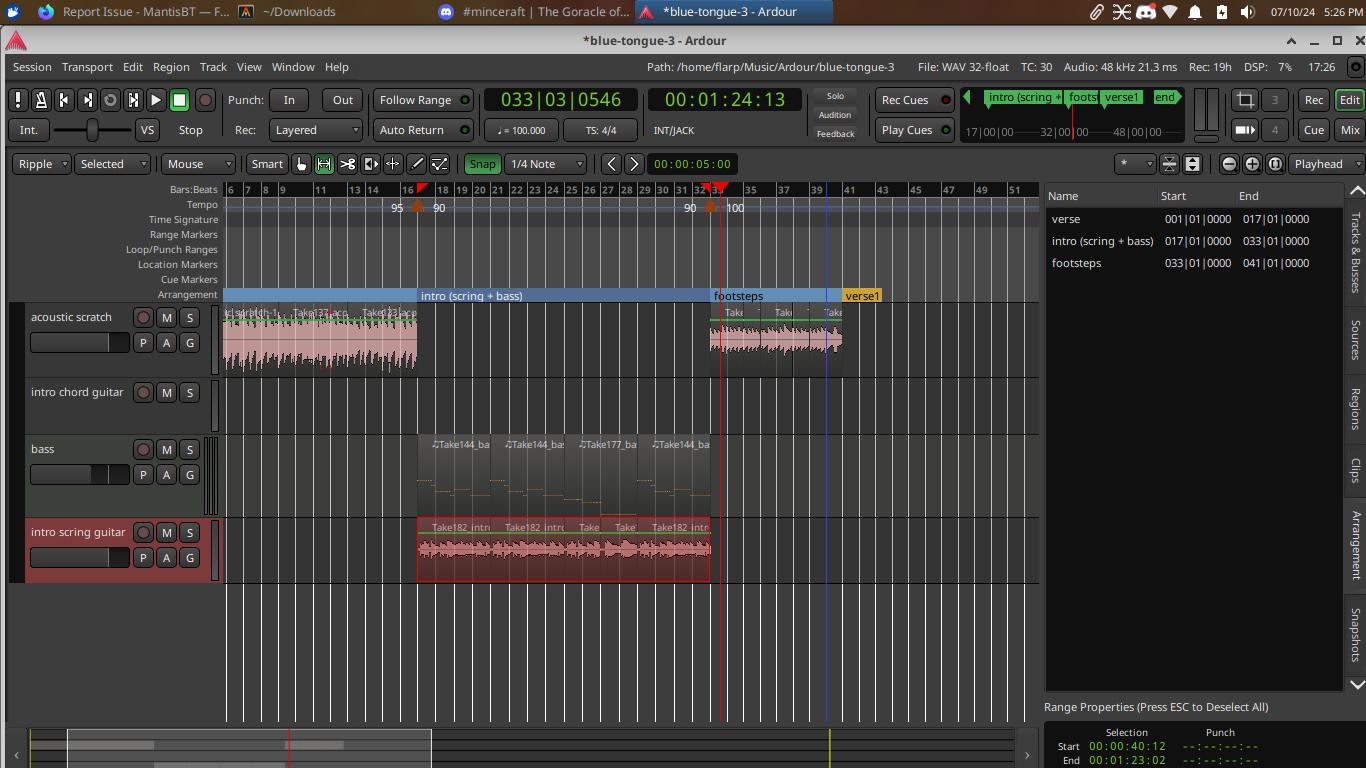Mute the bass track
Screen dimensions: 1366x768
click(x=166, y=450)
